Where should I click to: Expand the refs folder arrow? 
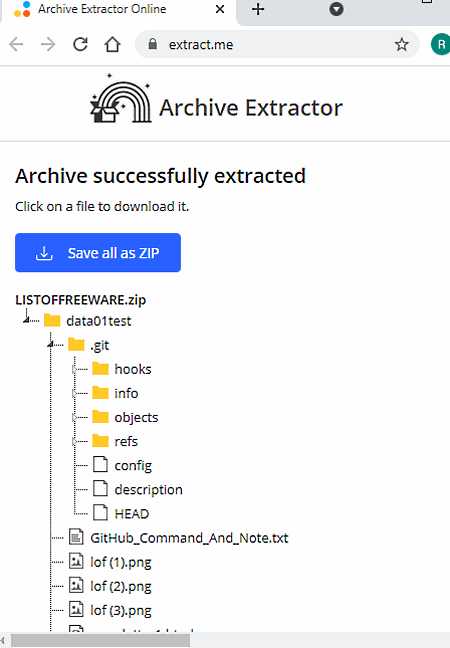74,441
